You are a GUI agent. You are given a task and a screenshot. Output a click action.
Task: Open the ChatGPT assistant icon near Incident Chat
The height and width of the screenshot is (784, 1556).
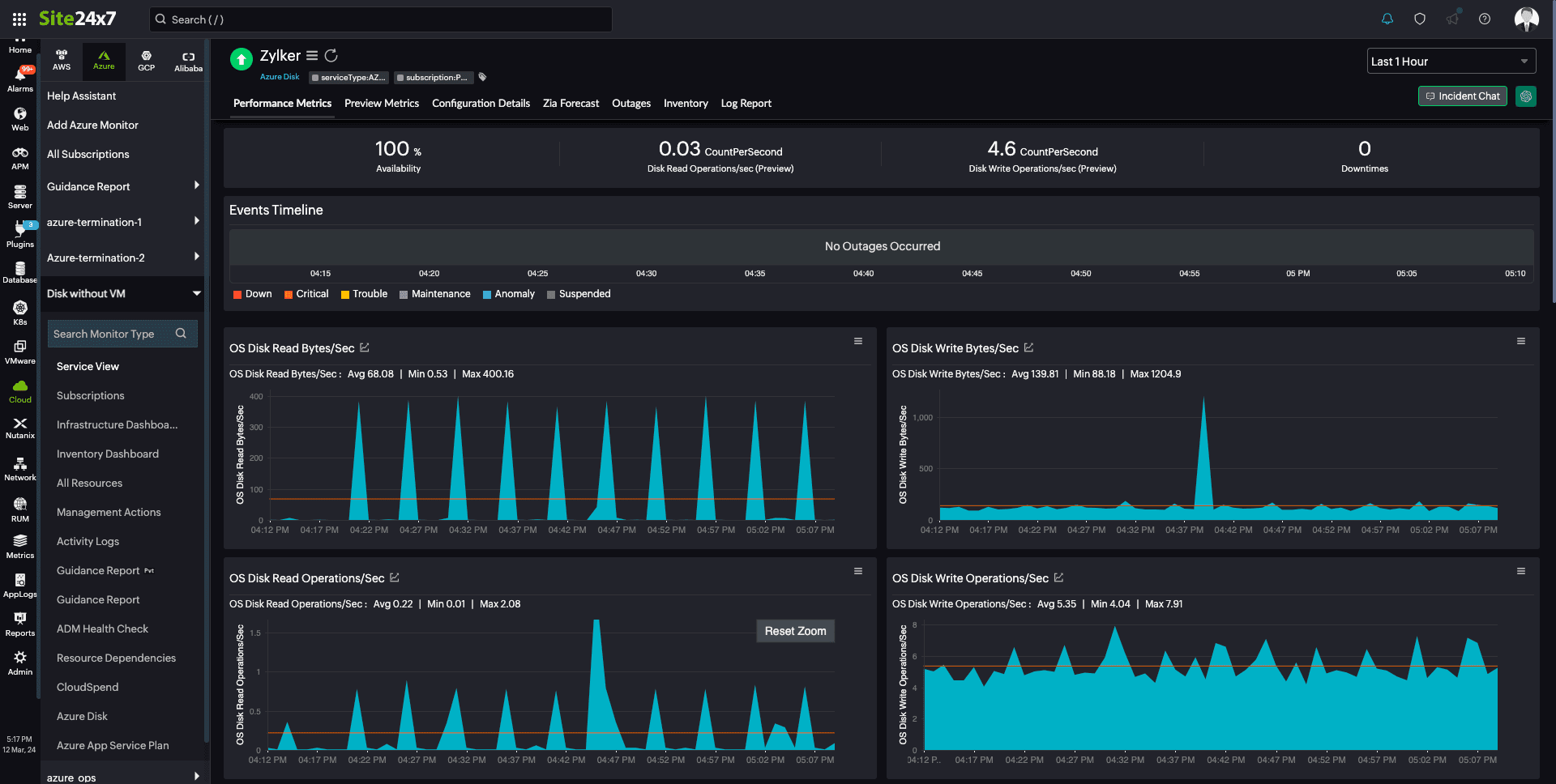click(1526, 96)
